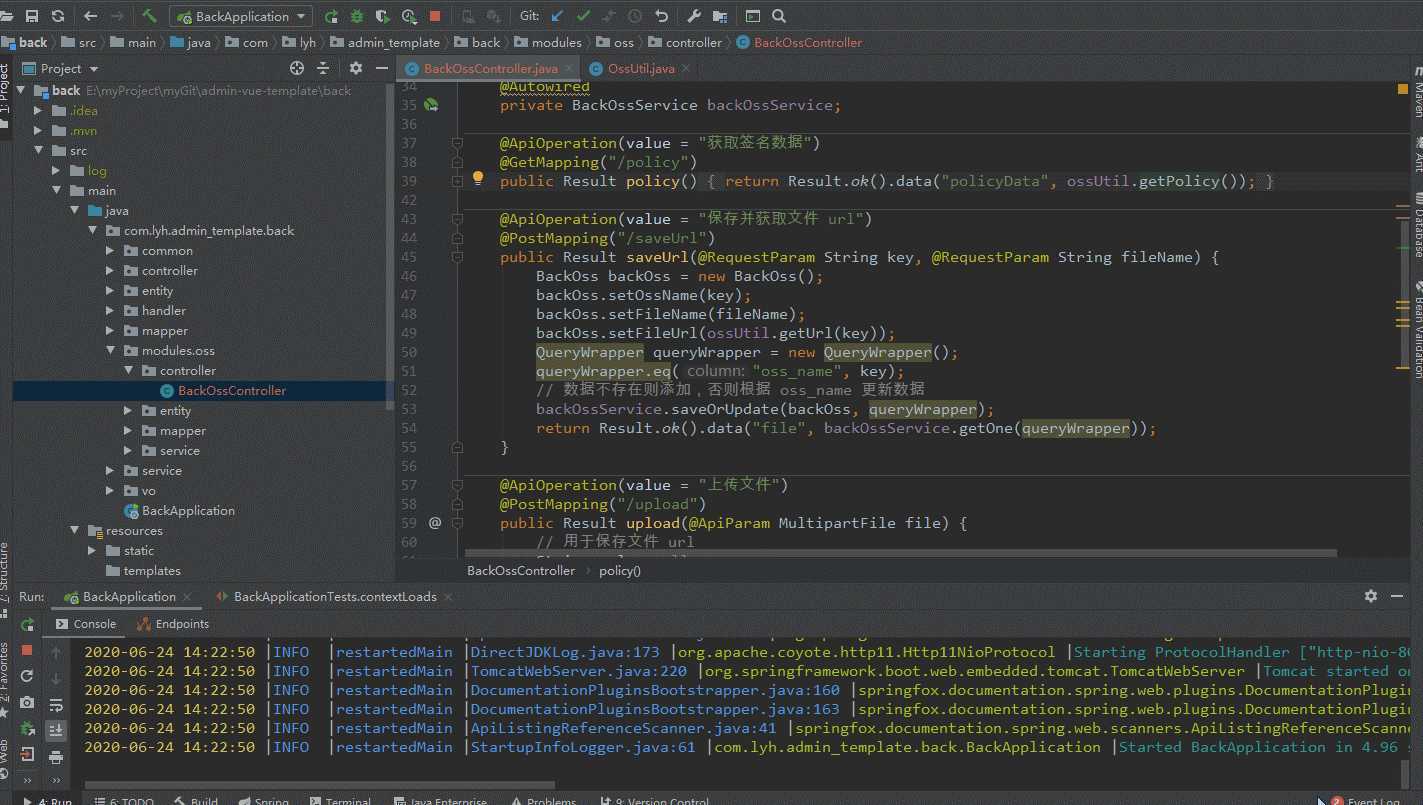The width and height of the screenshot is (1423, 805).
Task: Open the Console tab in Run panel
Action: [86, 624]
